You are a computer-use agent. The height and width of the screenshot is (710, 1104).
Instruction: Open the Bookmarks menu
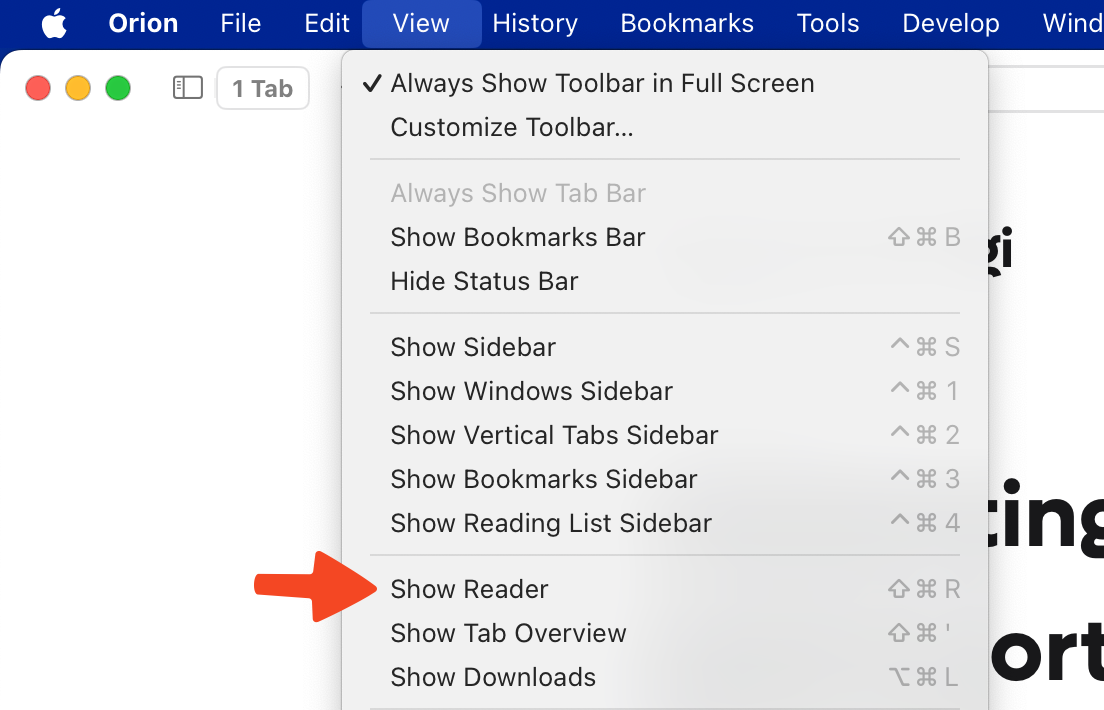(687, 23)
